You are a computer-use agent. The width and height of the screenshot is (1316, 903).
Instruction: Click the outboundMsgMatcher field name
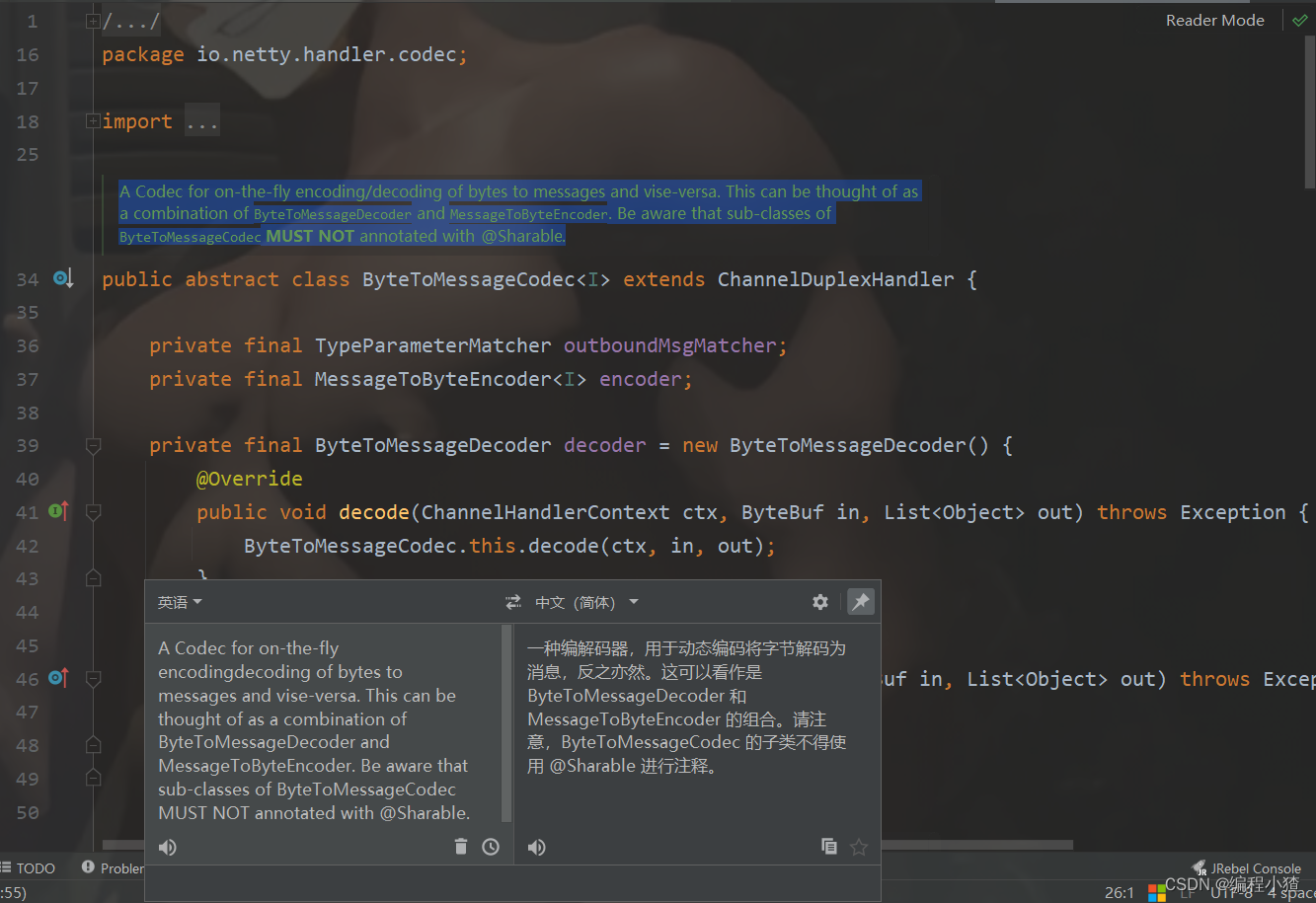click(670, 345)
